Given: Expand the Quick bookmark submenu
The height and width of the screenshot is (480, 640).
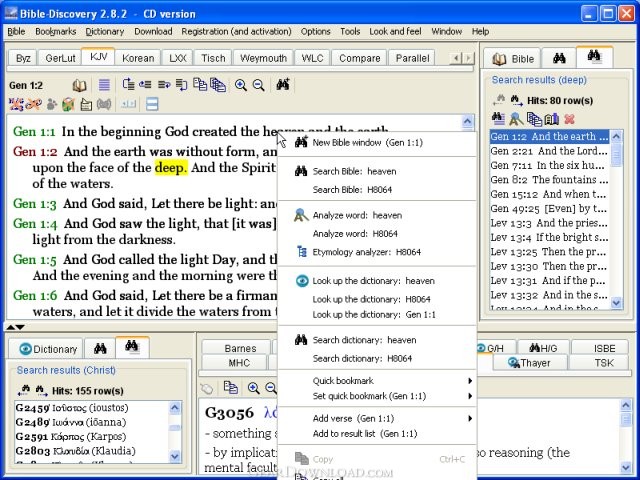Looking at the screenshot, I should pyautogui.click(x=377, y=380).
